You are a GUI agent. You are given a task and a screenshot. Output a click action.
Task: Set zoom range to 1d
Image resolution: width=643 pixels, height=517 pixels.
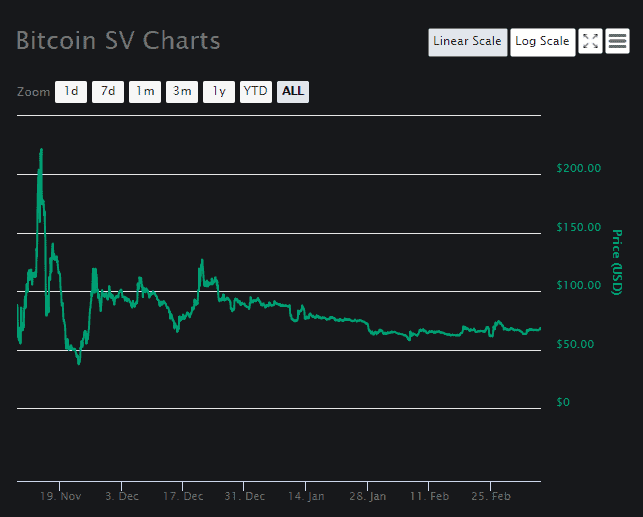(x=71, y=91)
